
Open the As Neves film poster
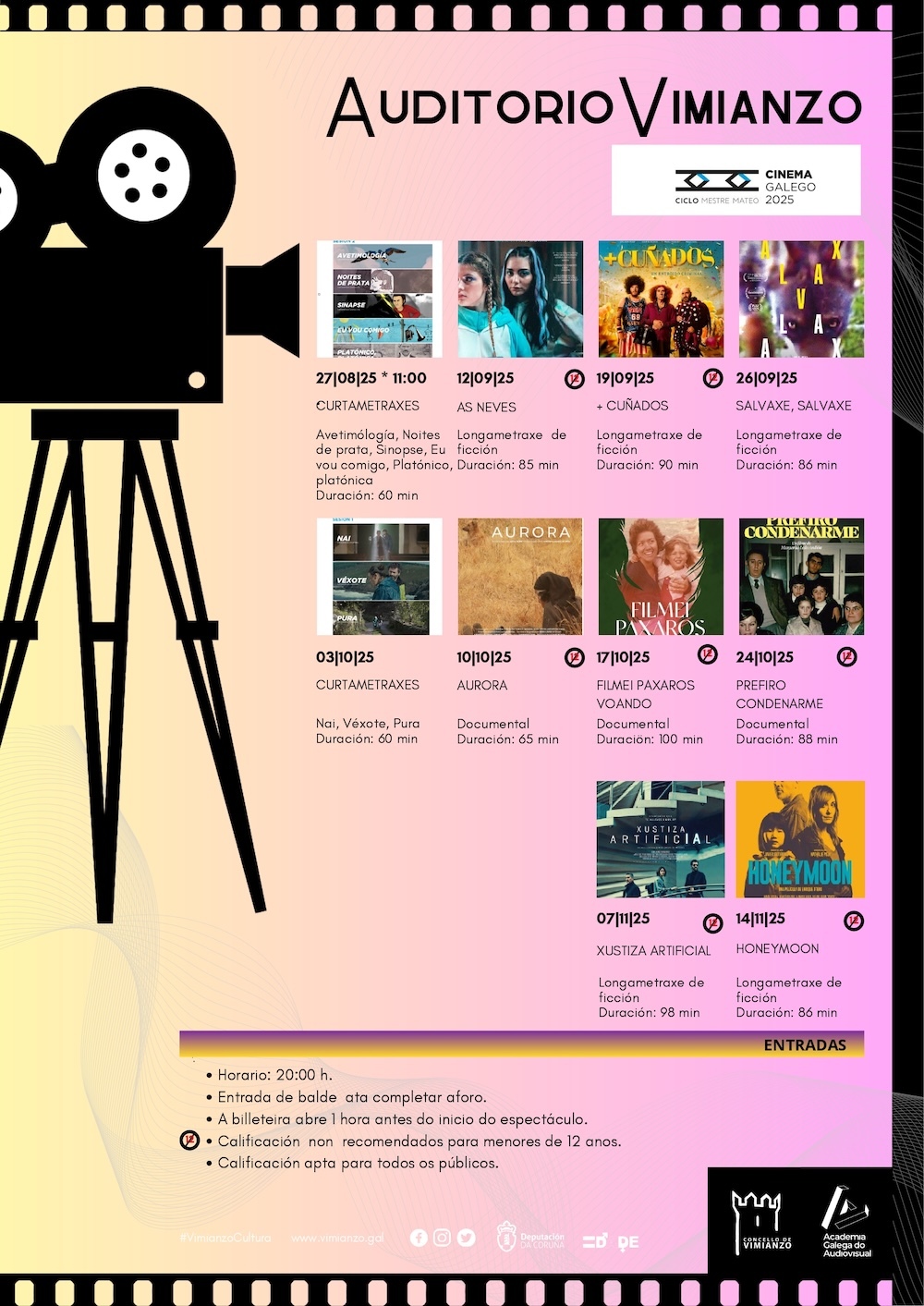[520, 299]
